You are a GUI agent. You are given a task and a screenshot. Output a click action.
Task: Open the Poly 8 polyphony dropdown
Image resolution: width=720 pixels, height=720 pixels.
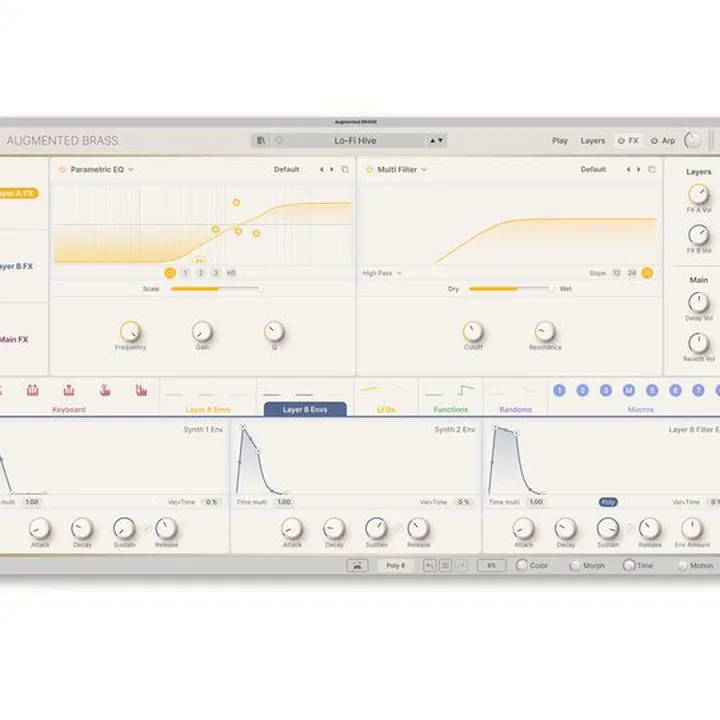(395, 566)
